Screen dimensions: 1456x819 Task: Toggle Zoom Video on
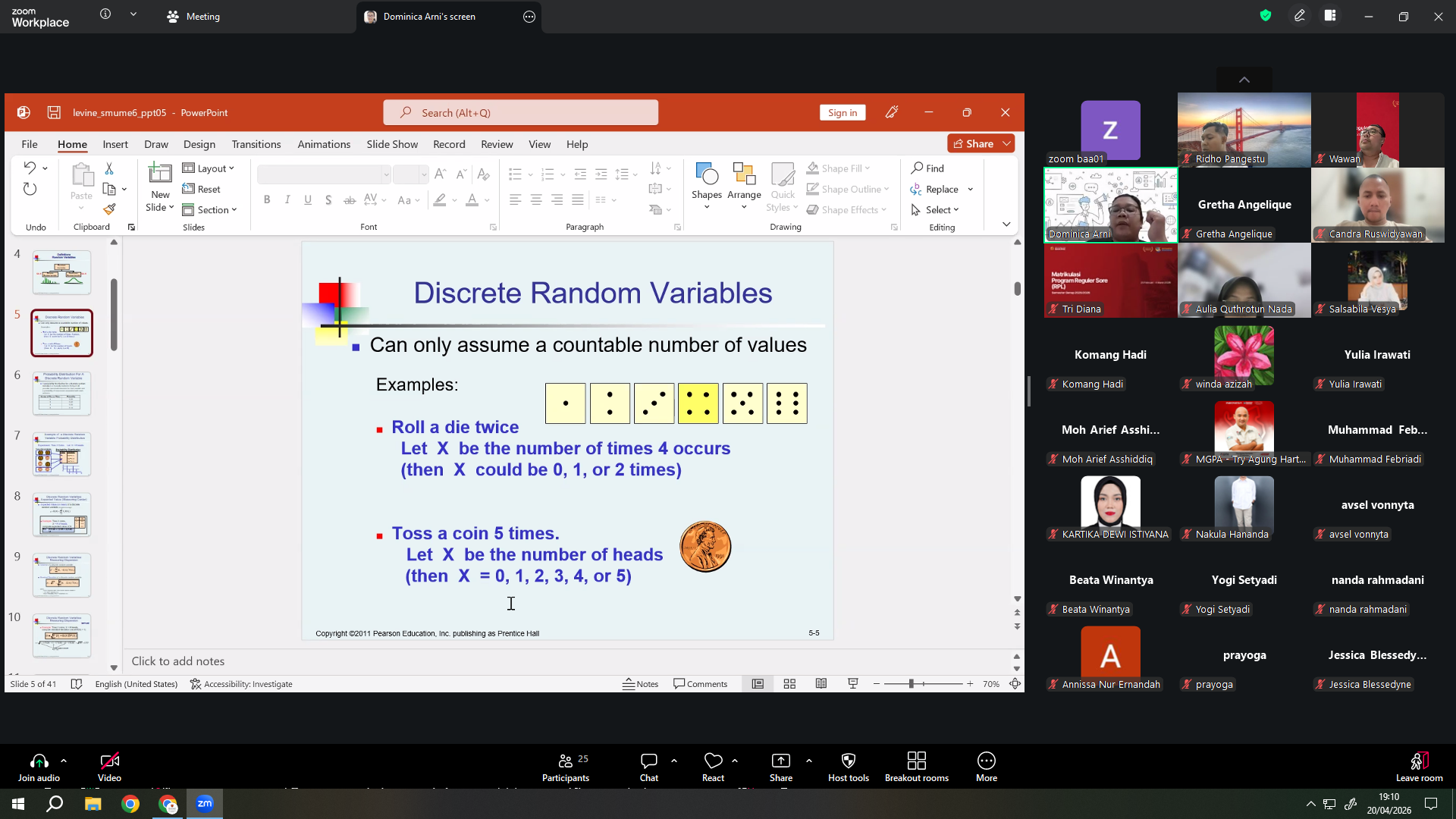point(109,767)
